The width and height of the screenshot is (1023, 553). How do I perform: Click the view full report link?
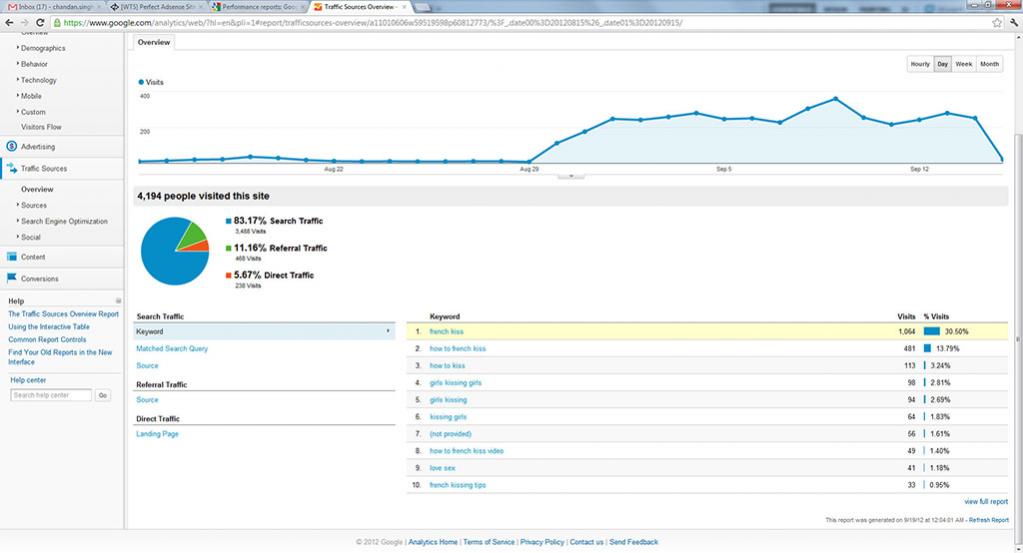tap(986, 501)
